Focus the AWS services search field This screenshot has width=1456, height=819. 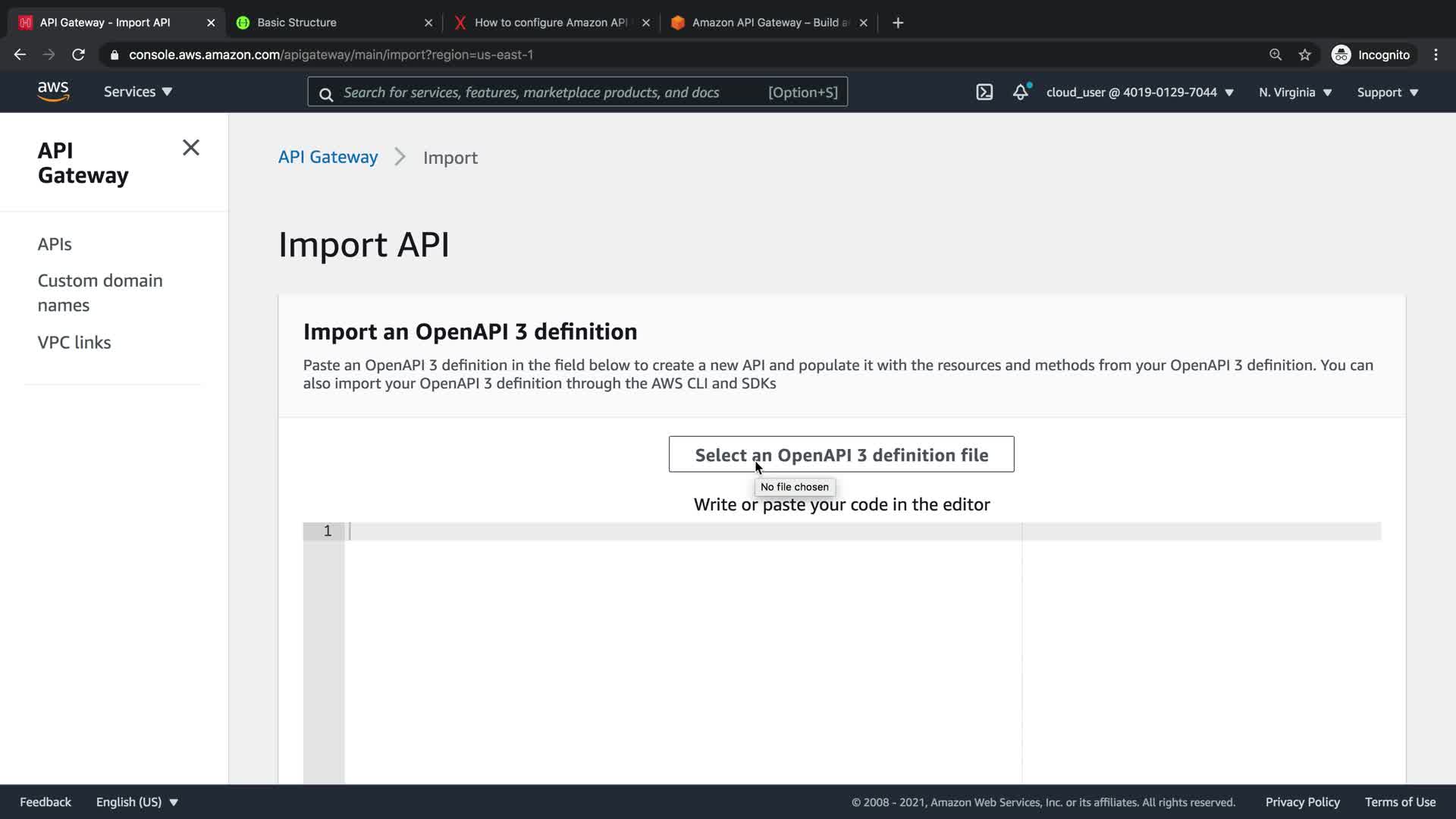tap(554, 93)
